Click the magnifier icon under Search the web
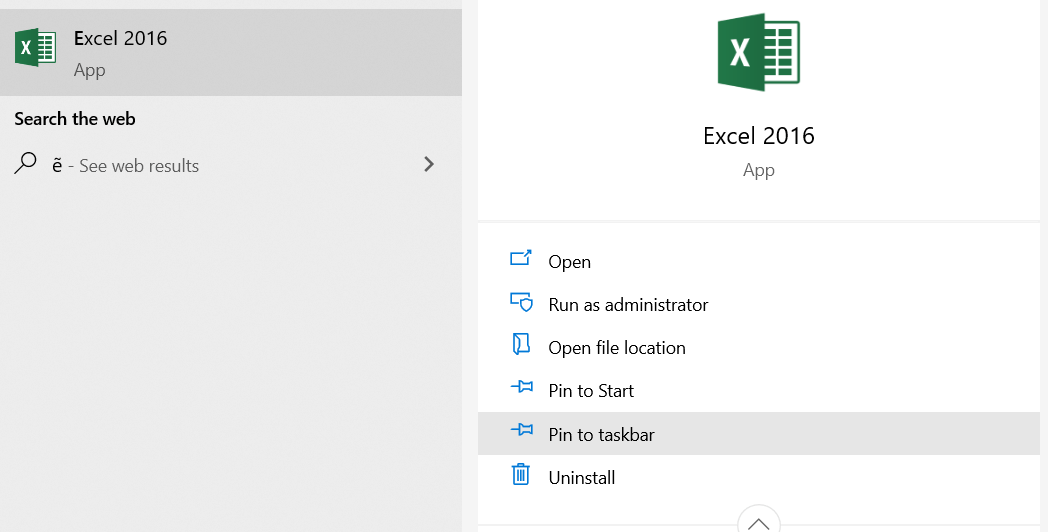 click(x=27, y=164)
